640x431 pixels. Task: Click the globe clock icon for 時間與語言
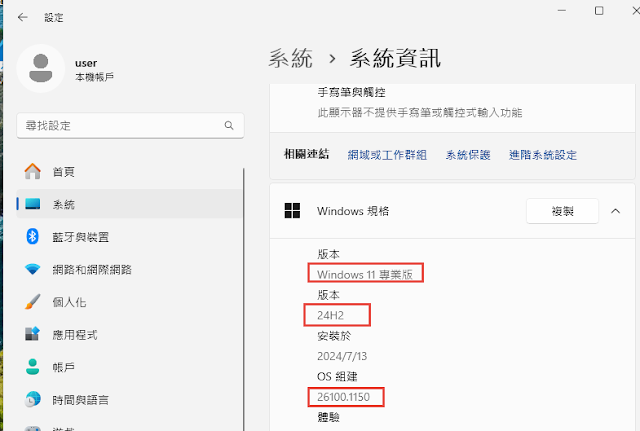pyautogui.click(x=32, y=399)
